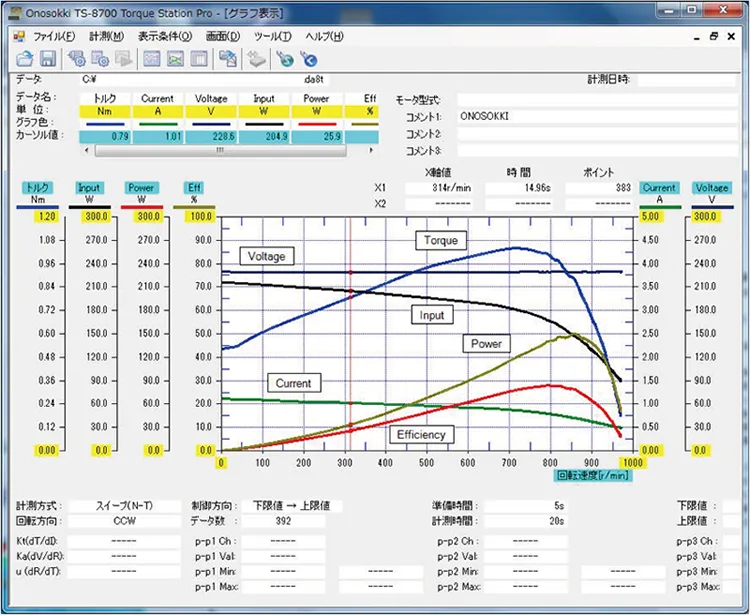This screenshot has width=750, height=616.
Task: Click the Current axis label on right side
Action: [x=660, y=187]
